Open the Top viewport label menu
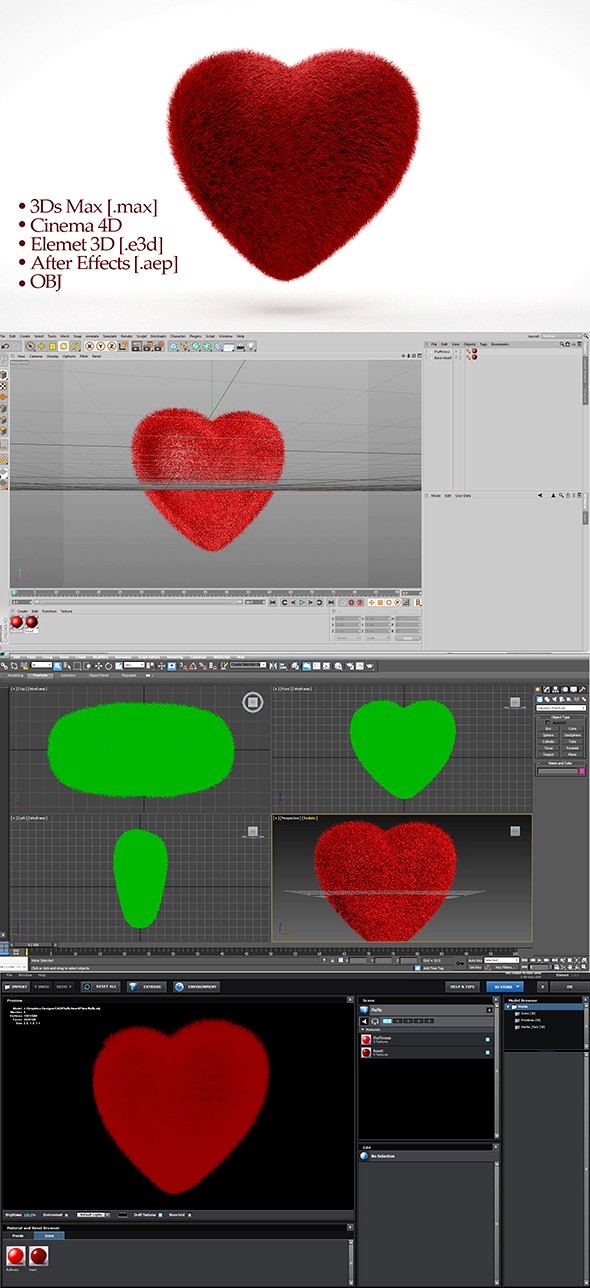This screenshot has height=1288, width=590. 23,689
